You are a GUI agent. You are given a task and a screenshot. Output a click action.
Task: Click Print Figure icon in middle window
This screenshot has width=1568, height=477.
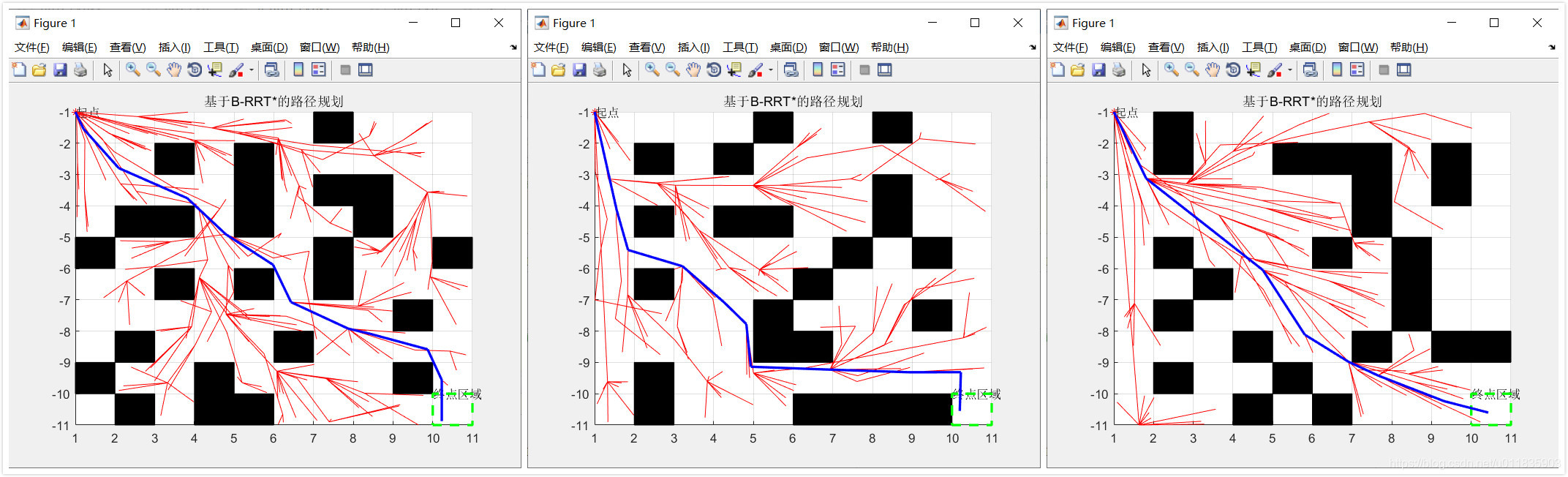(x=600, y=70)
